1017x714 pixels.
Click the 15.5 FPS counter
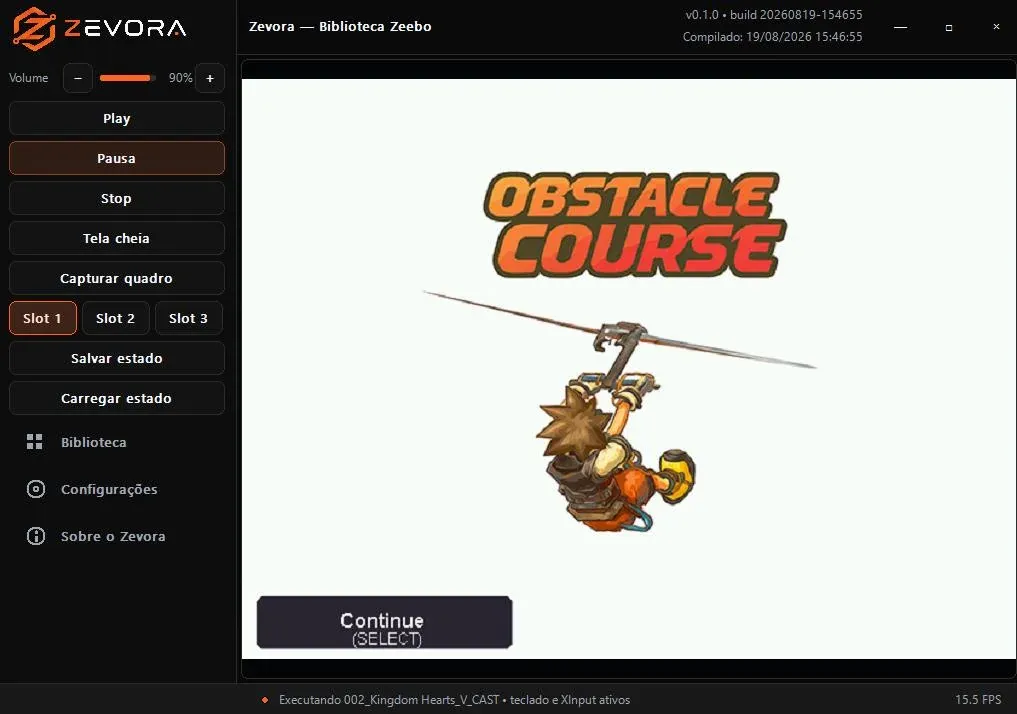978,700
